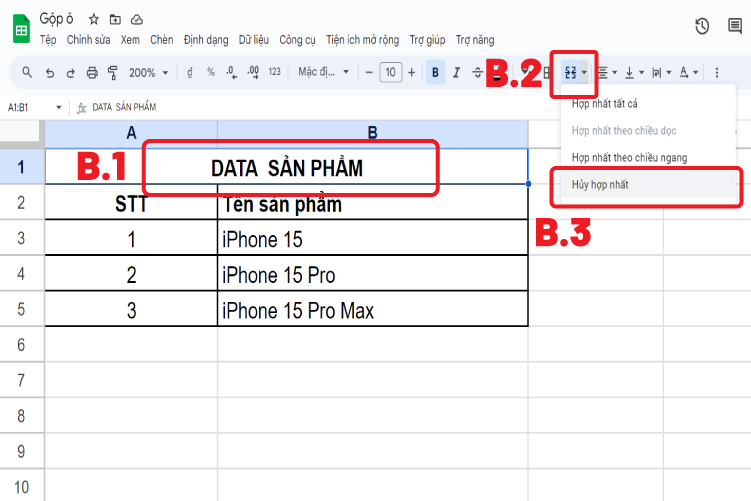This screenshot has height=501, width=751.
Task: Select column B header
Action: pos(373,133)
